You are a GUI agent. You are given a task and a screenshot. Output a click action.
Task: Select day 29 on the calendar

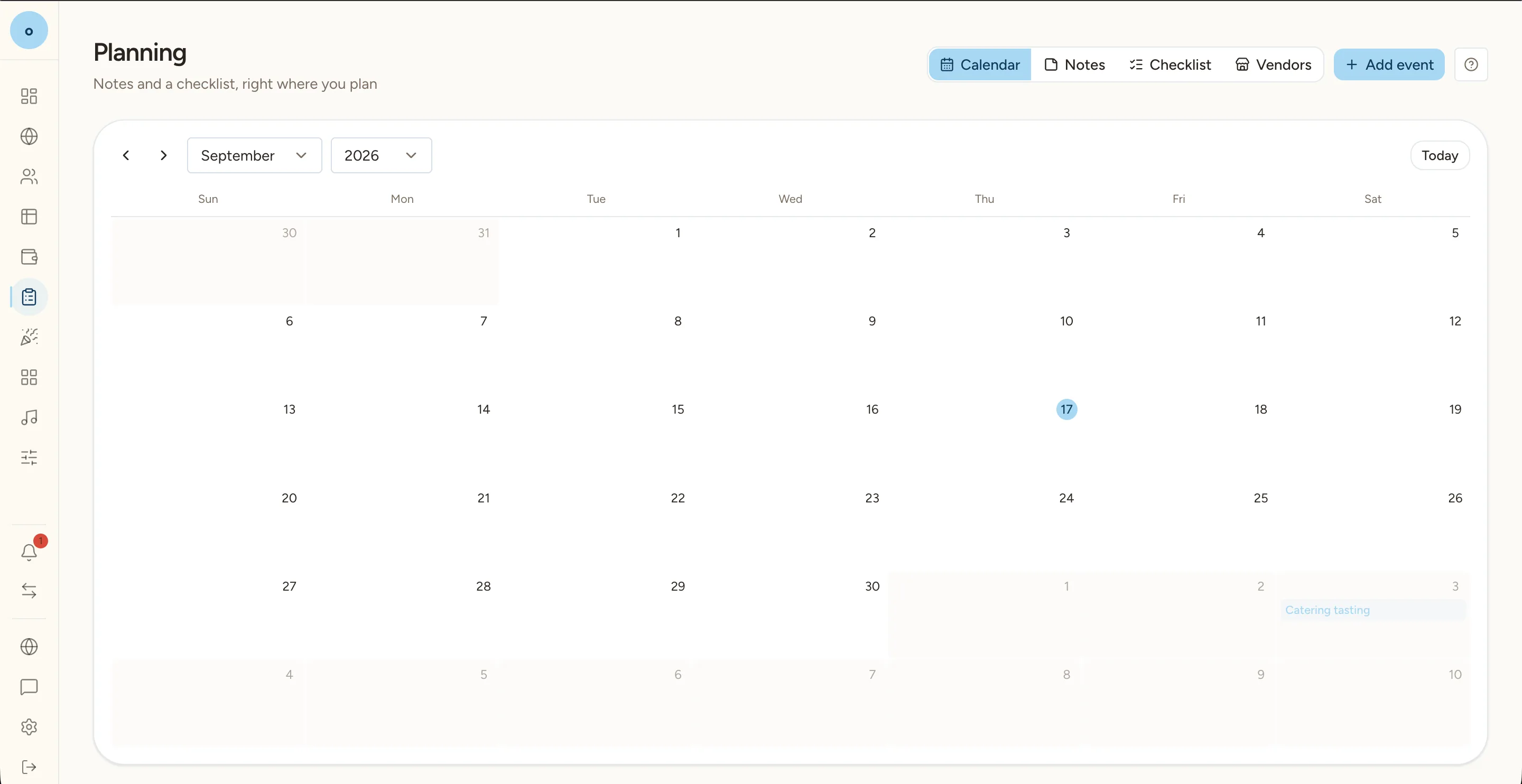pyautogui.click(x=678, y=586)
